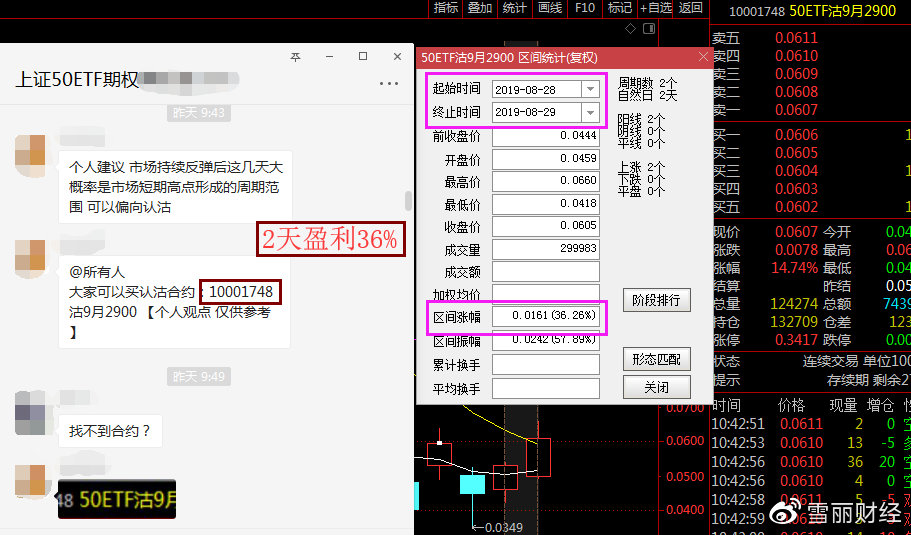Click 返回 to go back
Image resolution: width=911 pixels, height=535 pixels.
(691, 8)
